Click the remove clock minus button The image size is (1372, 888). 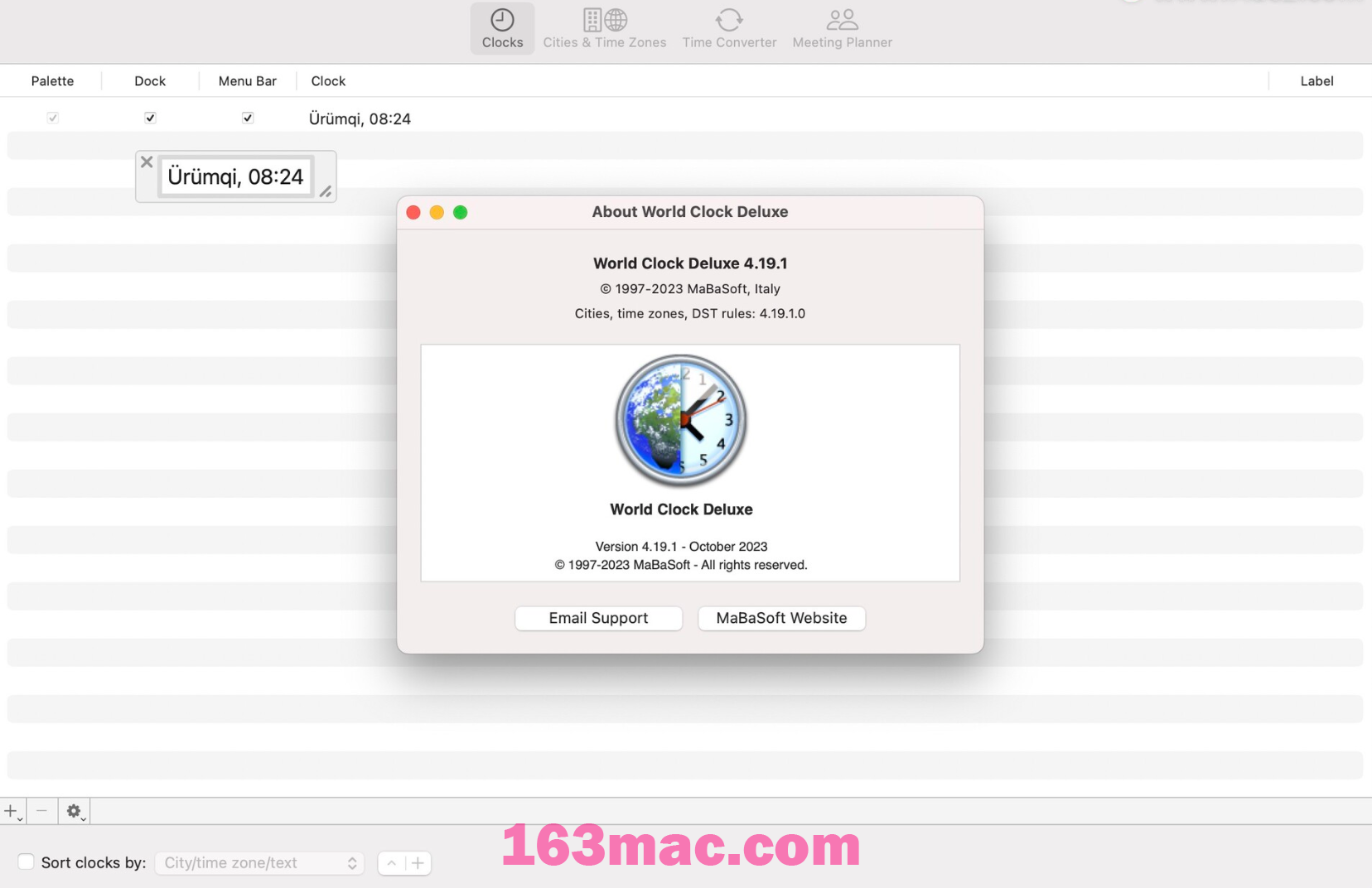click(x=41, y=811)
